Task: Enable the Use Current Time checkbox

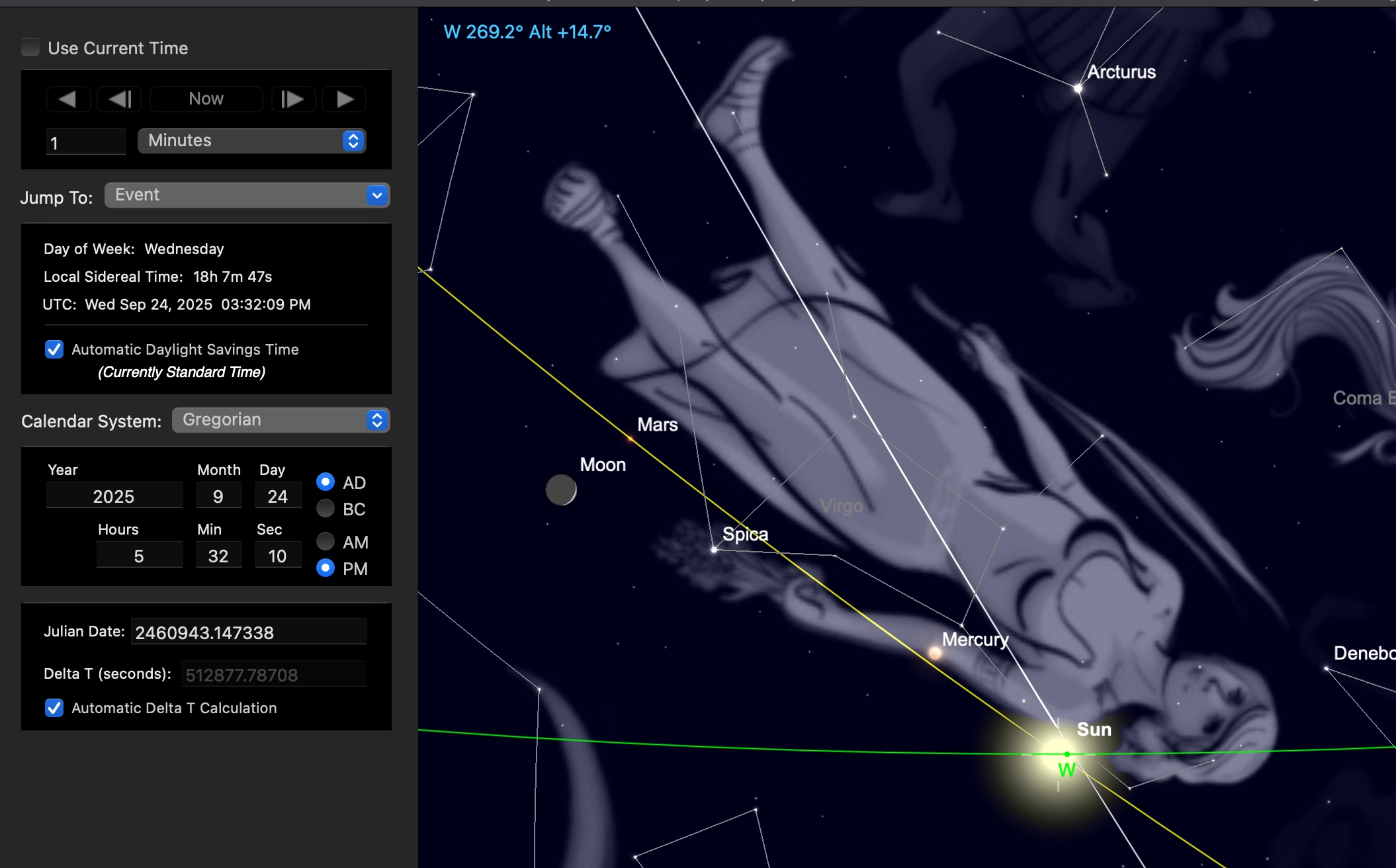Action: 30,48
